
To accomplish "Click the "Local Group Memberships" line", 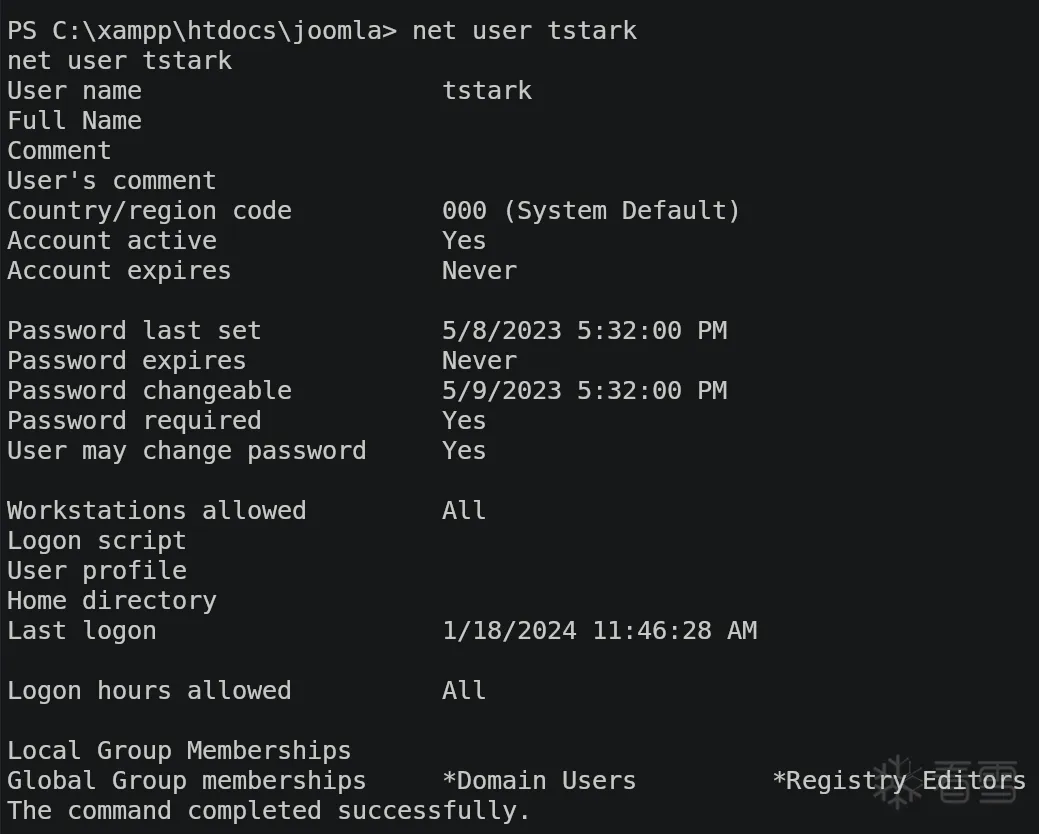I will [x=179, y=750].
